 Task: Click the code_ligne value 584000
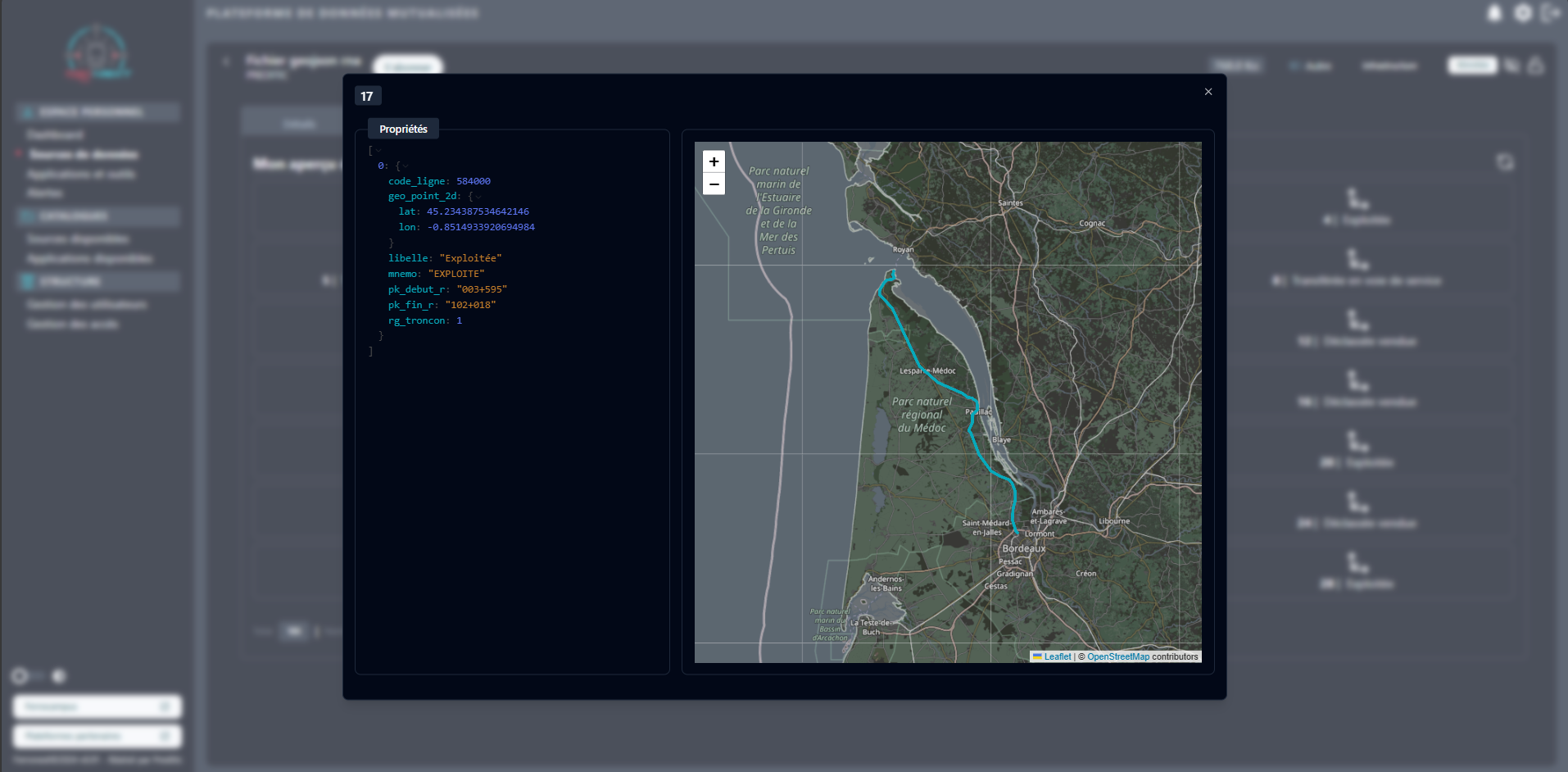point(473,181)
